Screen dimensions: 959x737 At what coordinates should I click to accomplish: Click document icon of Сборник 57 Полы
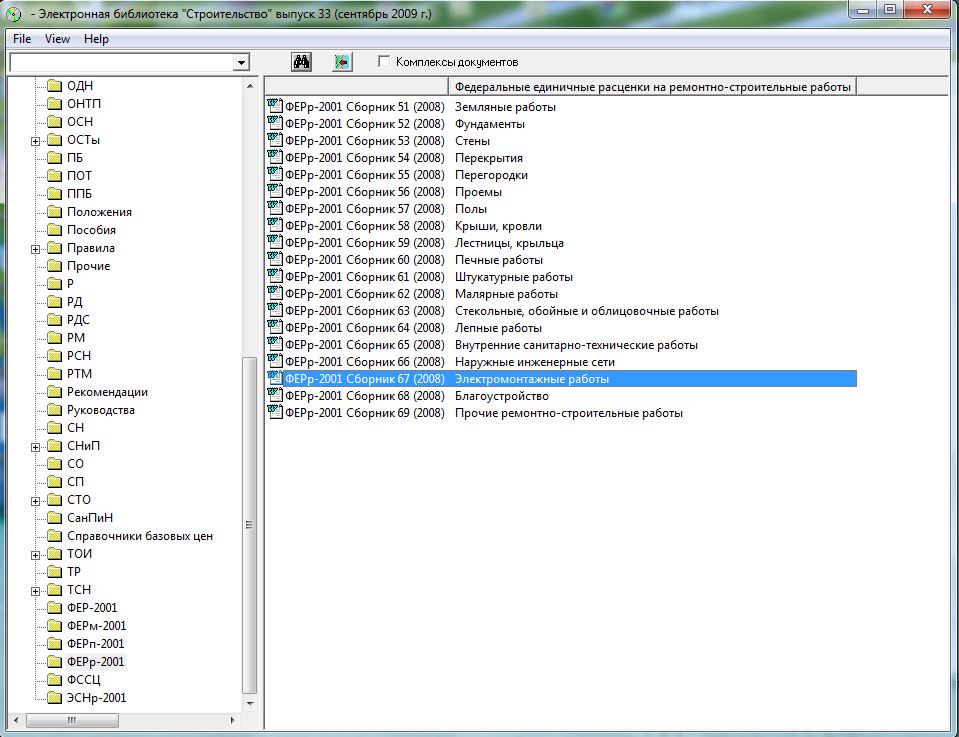[275, 209]
